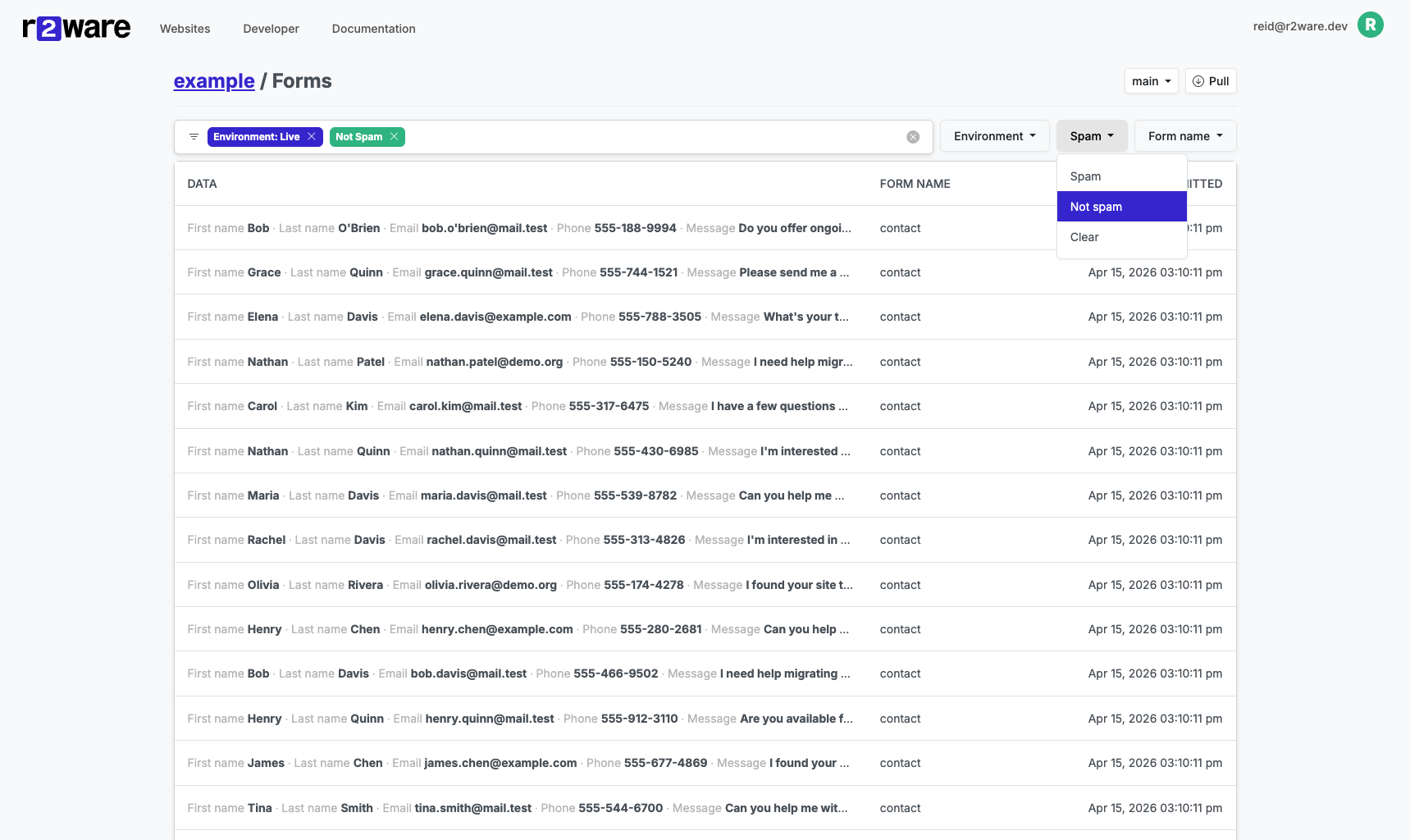Open the Nathan Patel submission row
The height and width of the screenshot is (840, 1410).
(705, 362)
